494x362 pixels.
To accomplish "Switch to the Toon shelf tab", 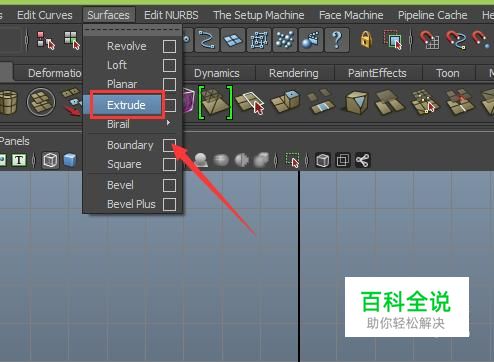I will 448,73.
